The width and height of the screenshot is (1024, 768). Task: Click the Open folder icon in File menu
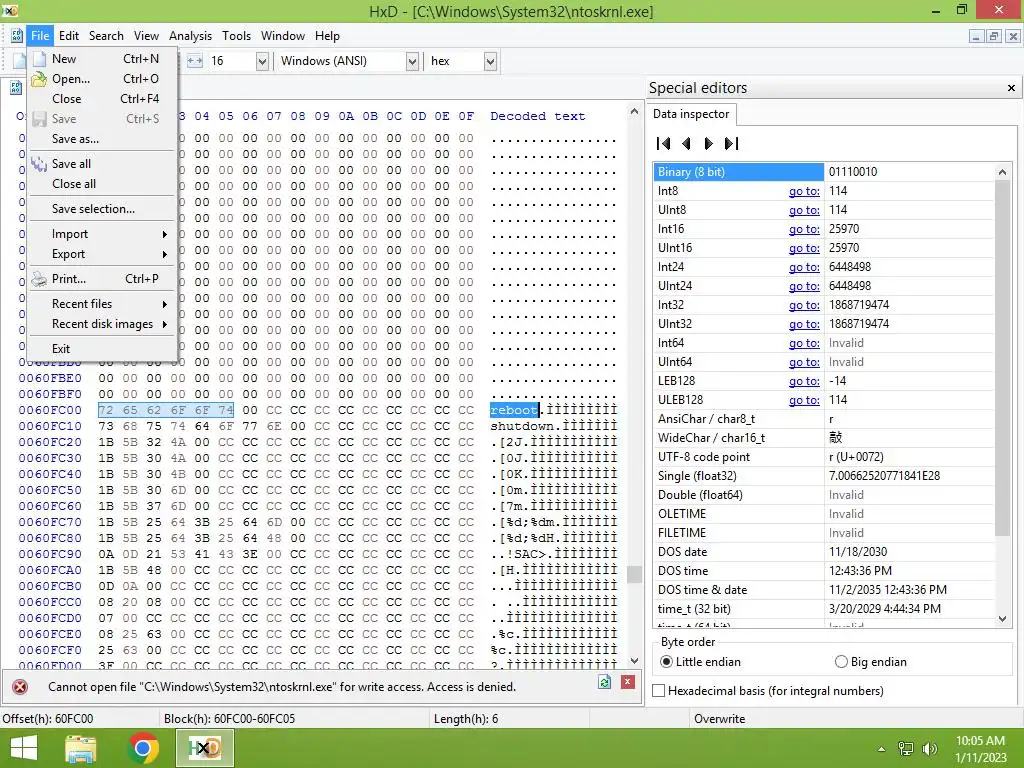pos(39,79)
